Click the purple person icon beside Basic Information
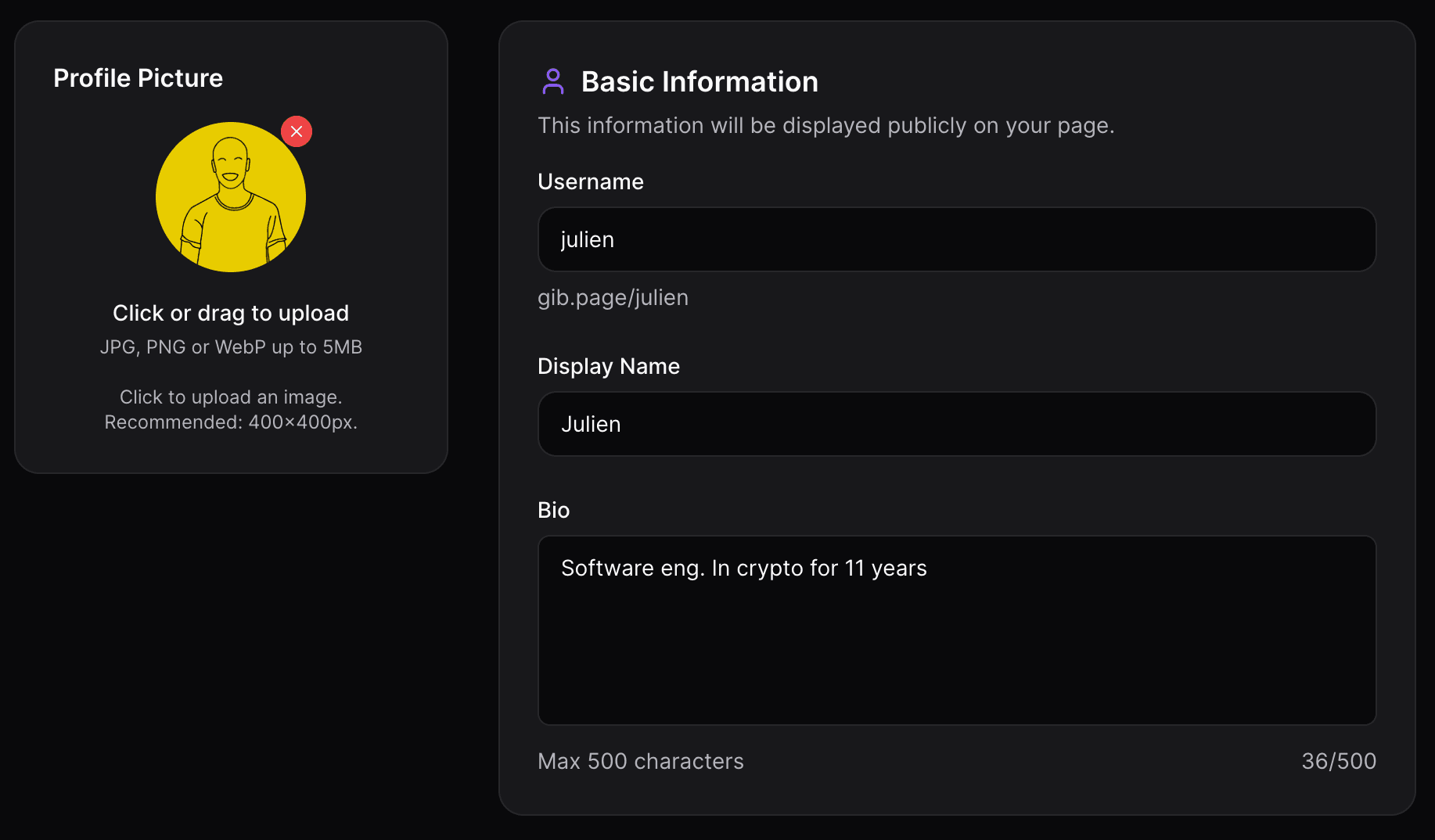The width and height of the screenshot is (1435, 840). (x=553, y=81)
